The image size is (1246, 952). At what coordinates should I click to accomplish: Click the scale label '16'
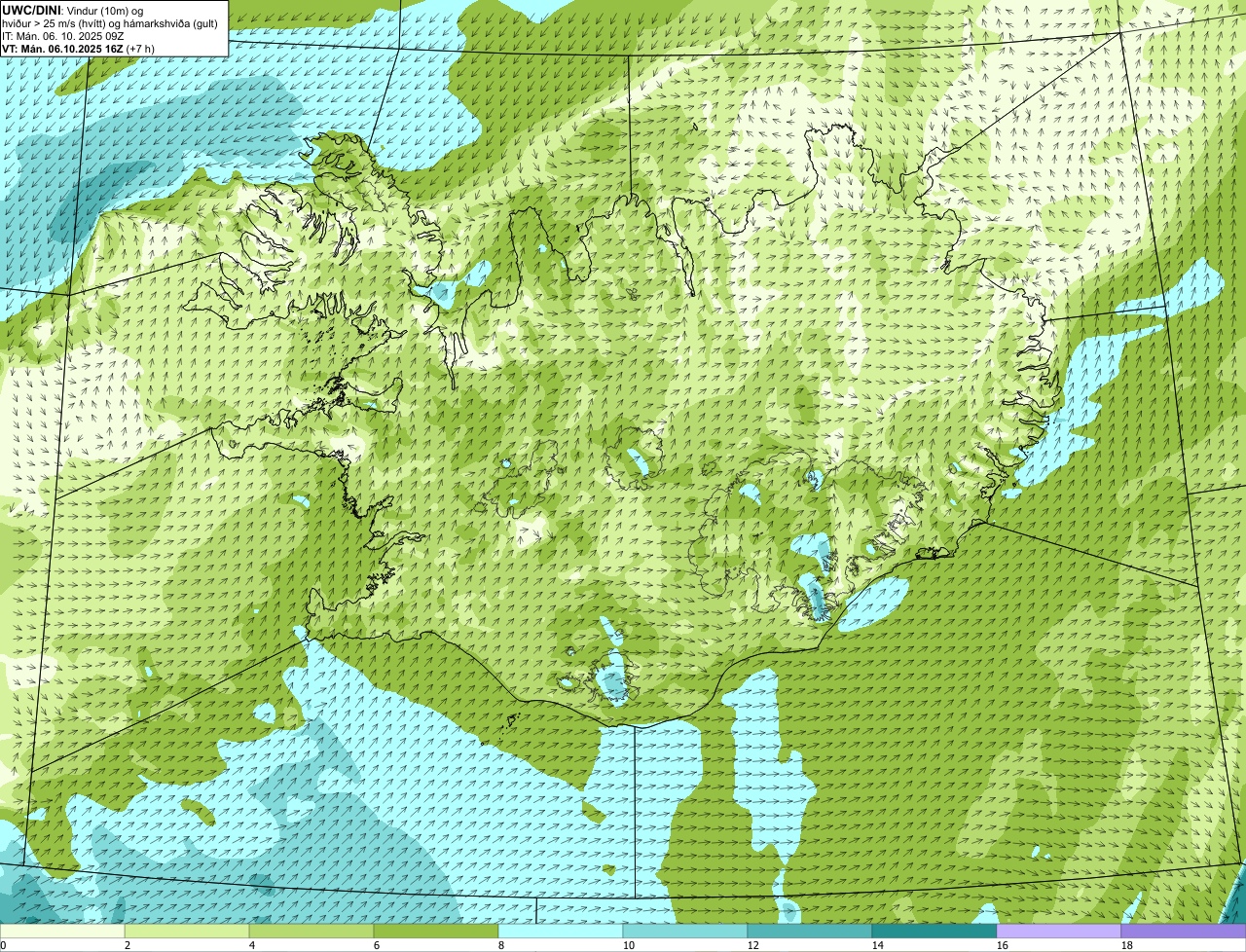1003,945
